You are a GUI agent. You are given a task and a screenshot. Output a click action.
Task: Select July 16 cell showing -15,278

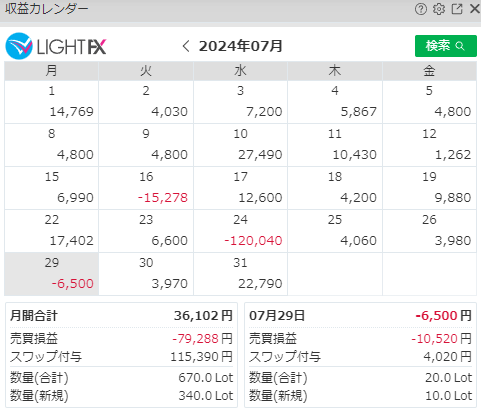(146, 188)
